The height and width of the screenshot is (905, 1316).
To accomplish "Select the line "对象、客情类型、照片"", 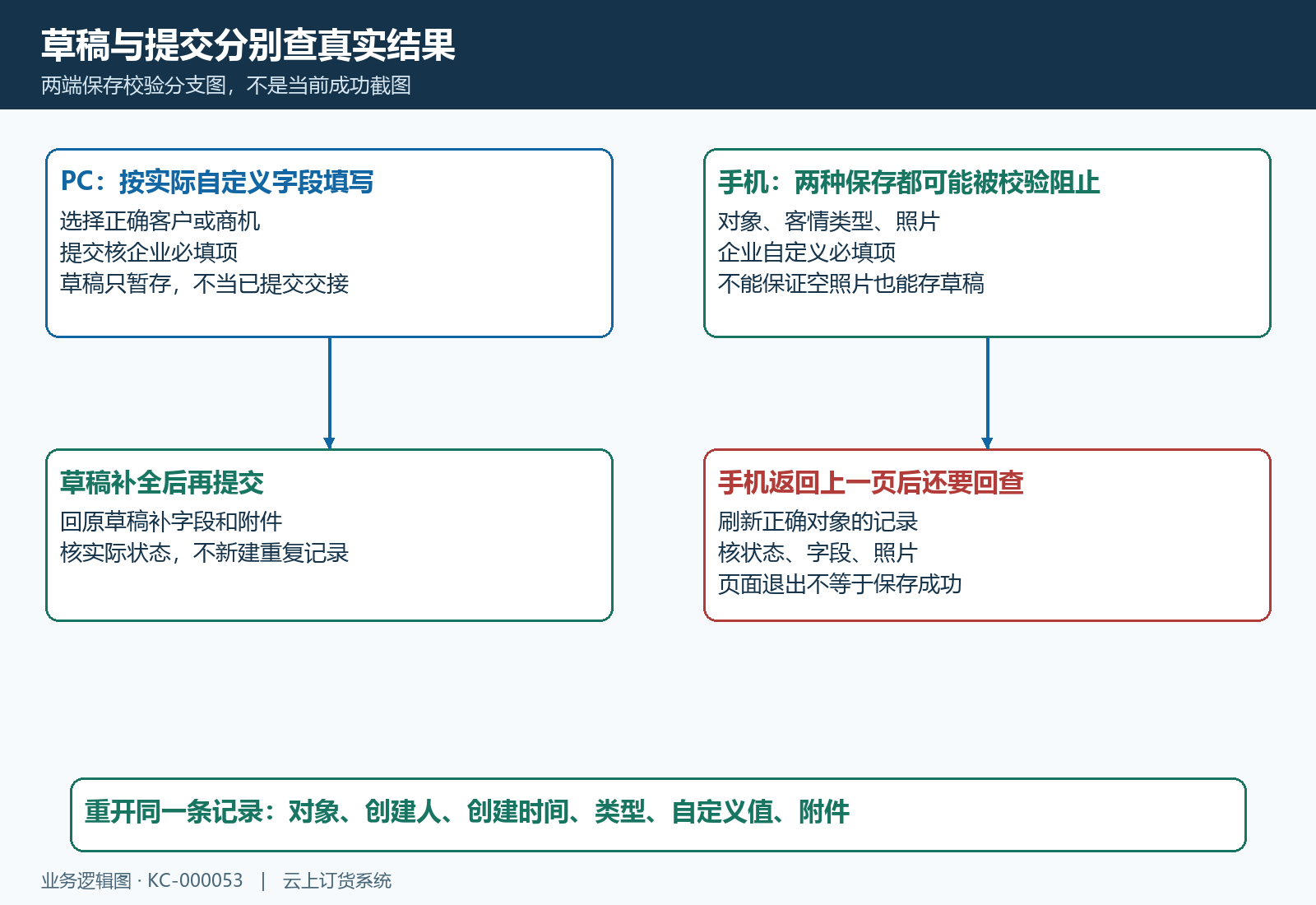I will coord(829,221).
